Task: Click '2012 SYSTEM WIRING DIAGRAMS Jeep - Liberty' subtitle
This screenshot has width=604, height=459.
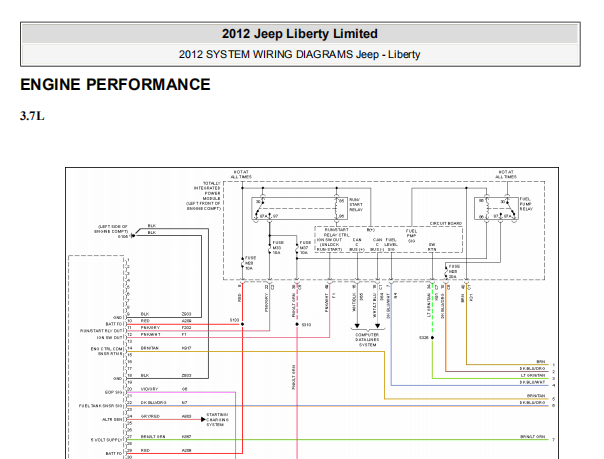Action: (299, 54)
